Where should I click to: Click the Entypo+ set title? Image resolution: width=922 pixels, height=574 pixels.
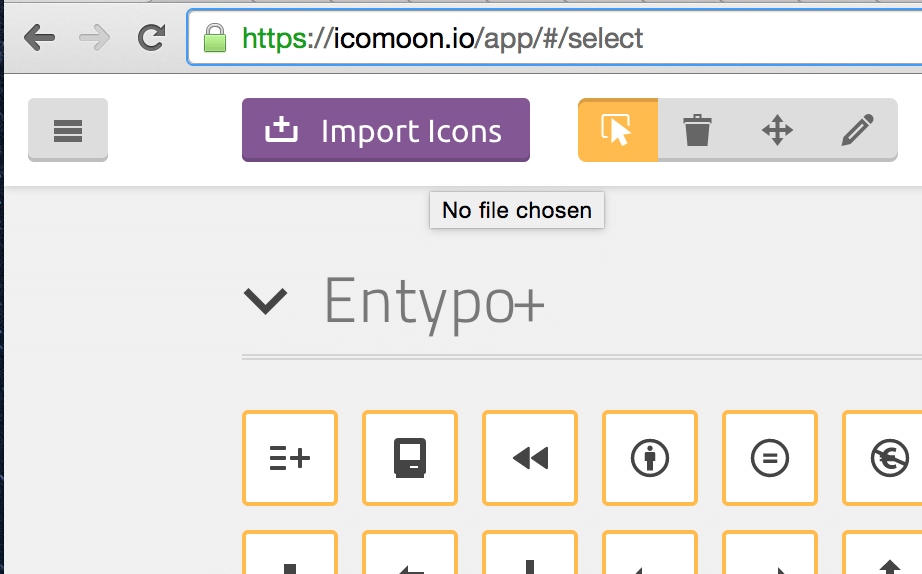[x=434, y=300]
